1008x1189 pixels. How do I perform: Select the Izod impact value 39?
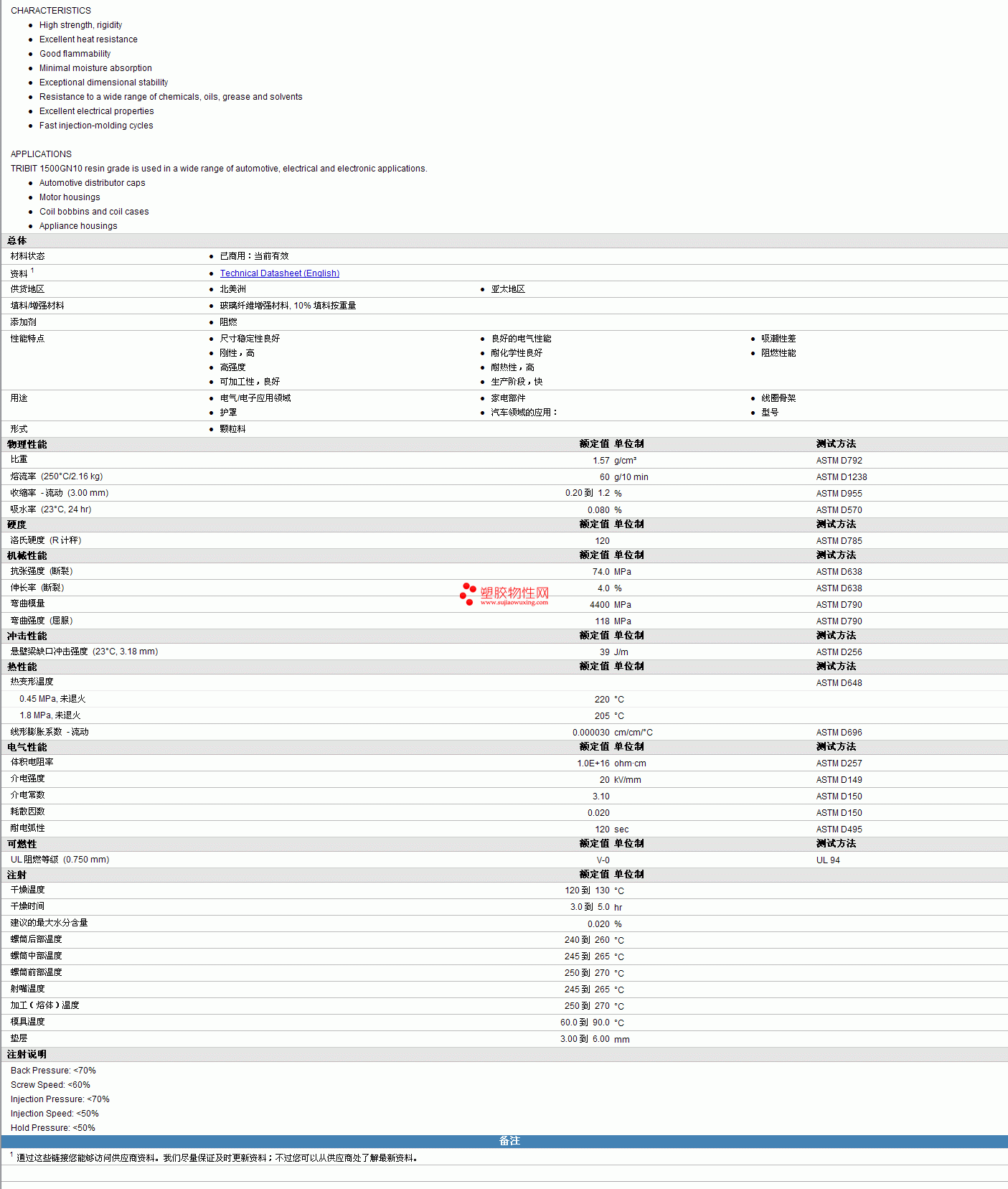point(605,652)
